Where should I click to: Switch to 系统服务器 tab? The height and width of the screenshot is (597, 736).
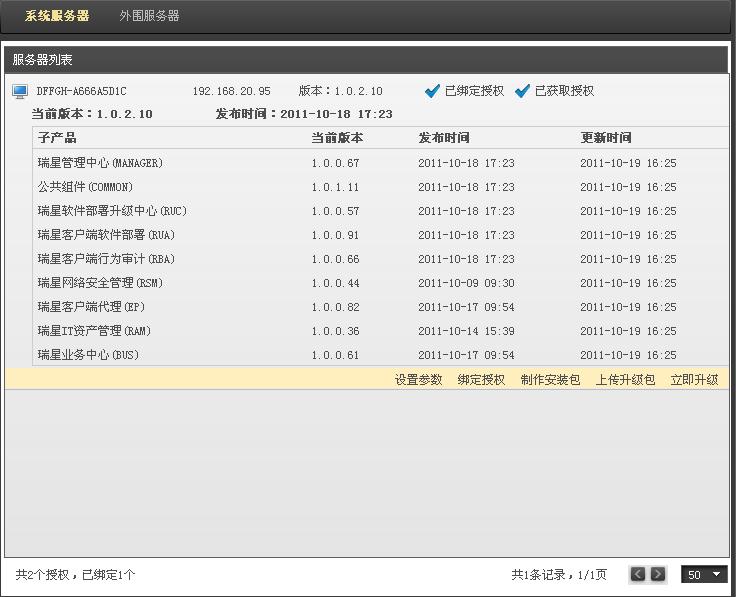click(57, 15)
